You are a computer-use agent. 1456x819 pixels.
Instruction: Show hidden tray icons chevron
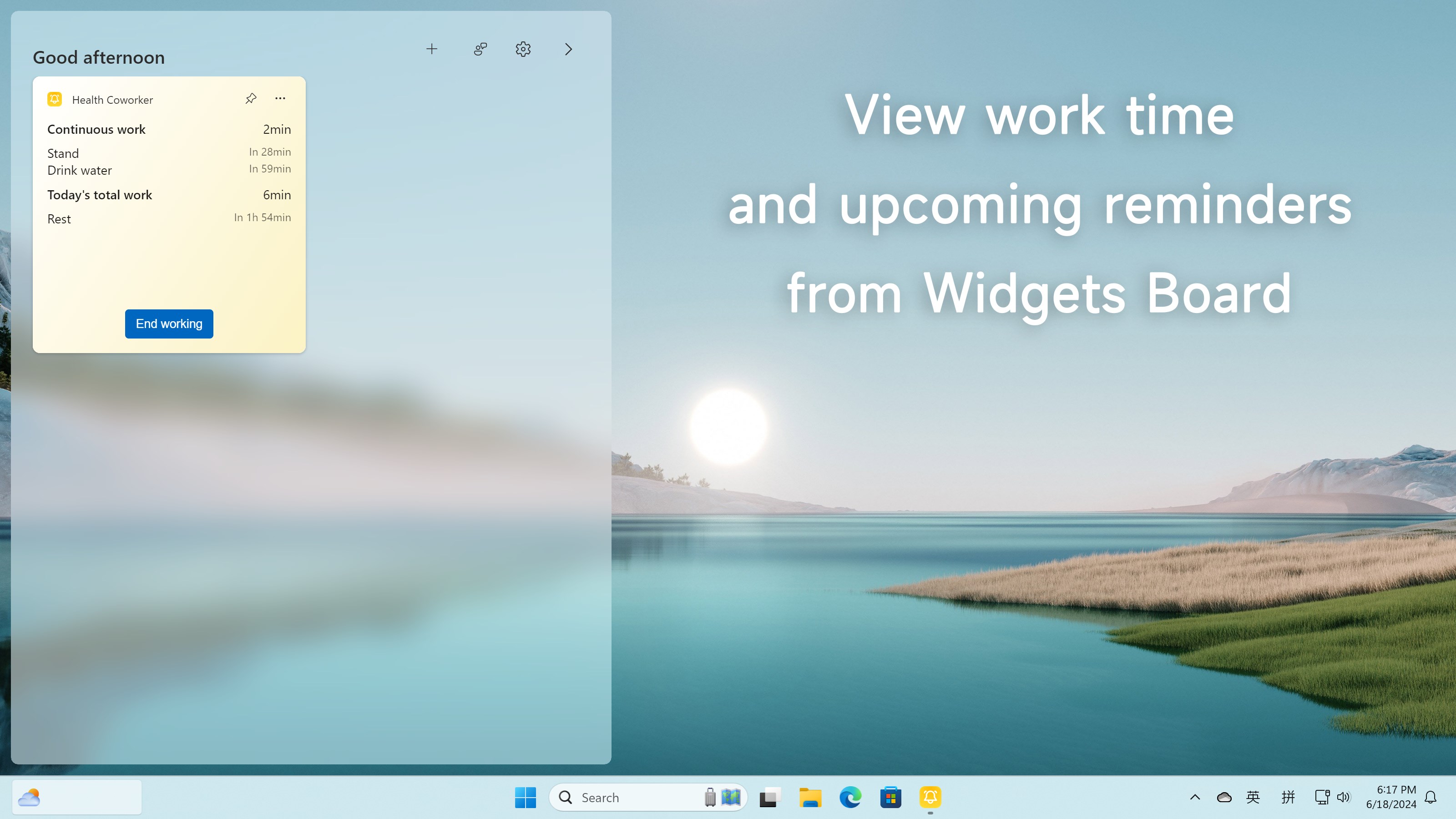[x=1195, y=798]
